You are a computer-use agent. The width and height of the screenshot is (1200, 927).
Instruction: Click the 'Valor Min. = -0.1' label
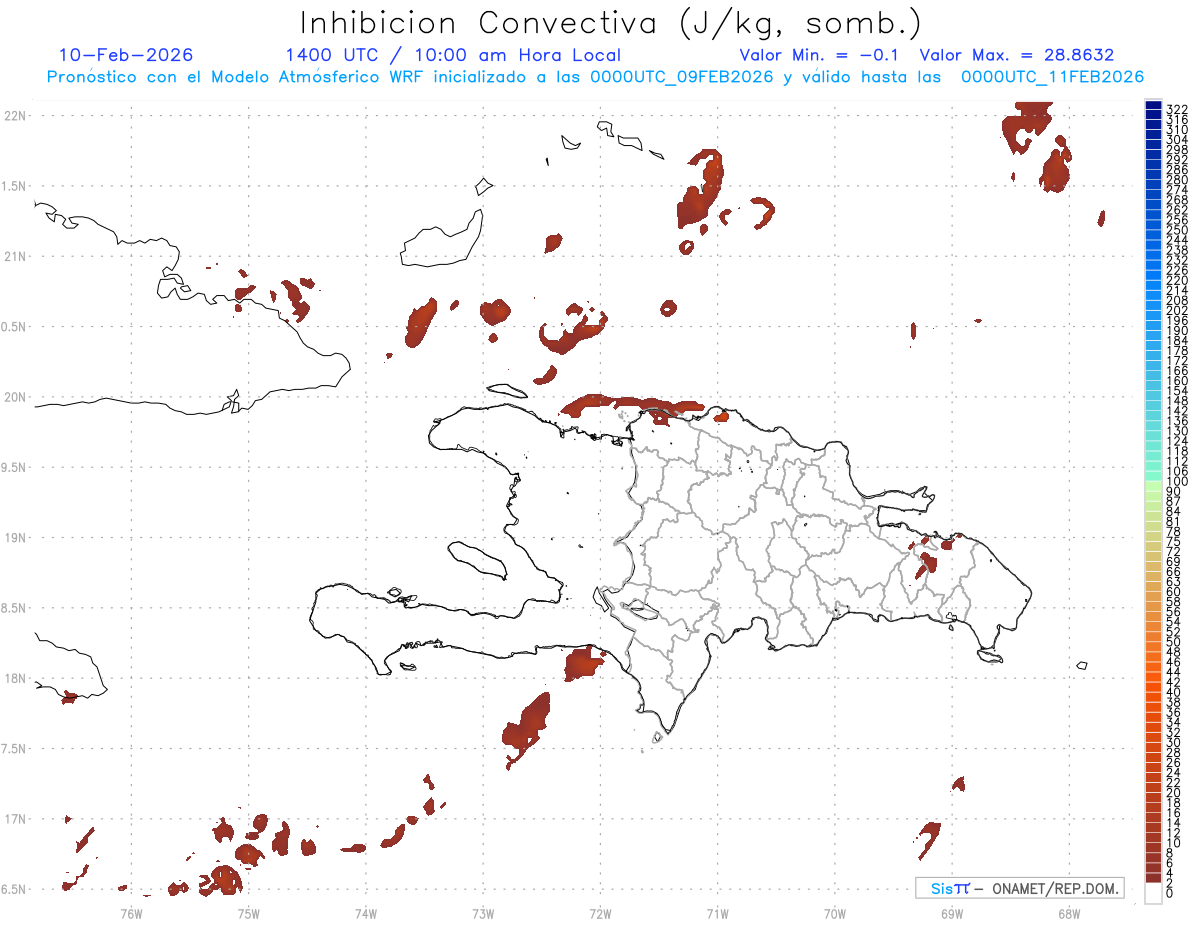820,55
